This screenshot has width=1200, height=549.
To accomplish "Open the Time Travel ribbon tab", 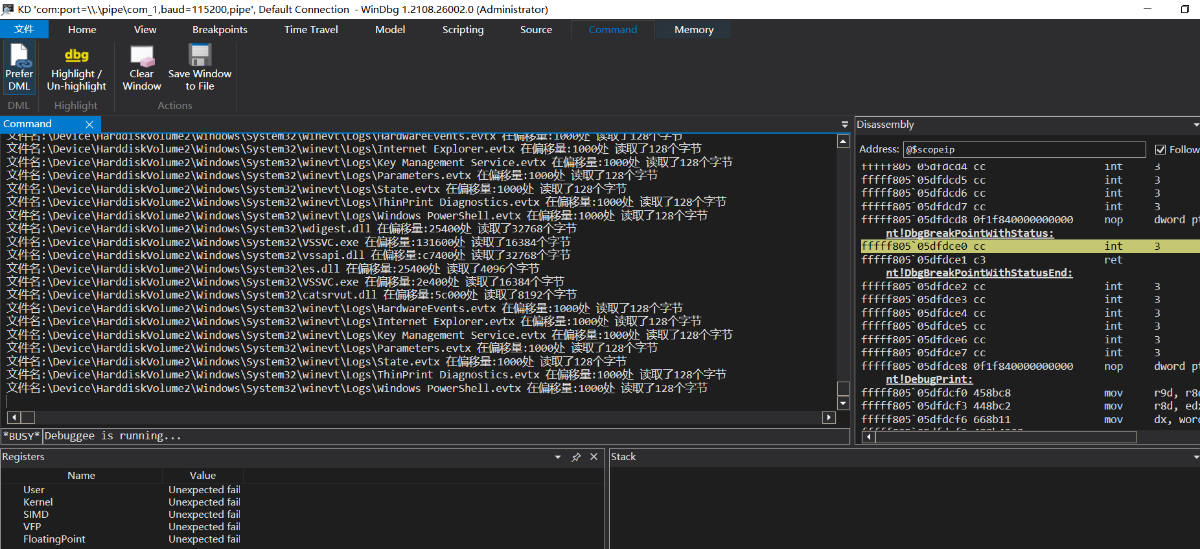I will (x=311, y=29).
